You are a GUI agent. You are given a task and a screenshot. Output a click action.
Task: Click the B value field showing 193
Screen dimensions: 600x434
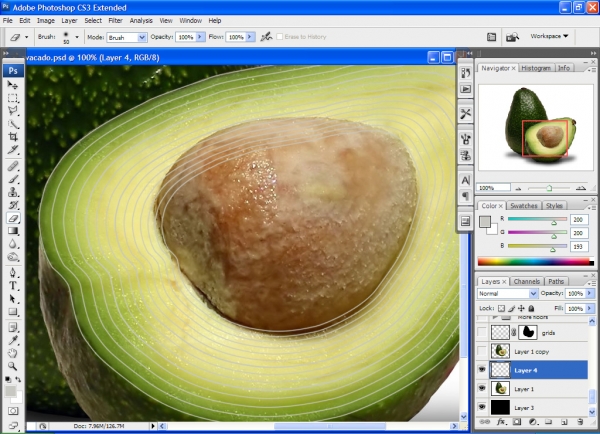[579, 246]
